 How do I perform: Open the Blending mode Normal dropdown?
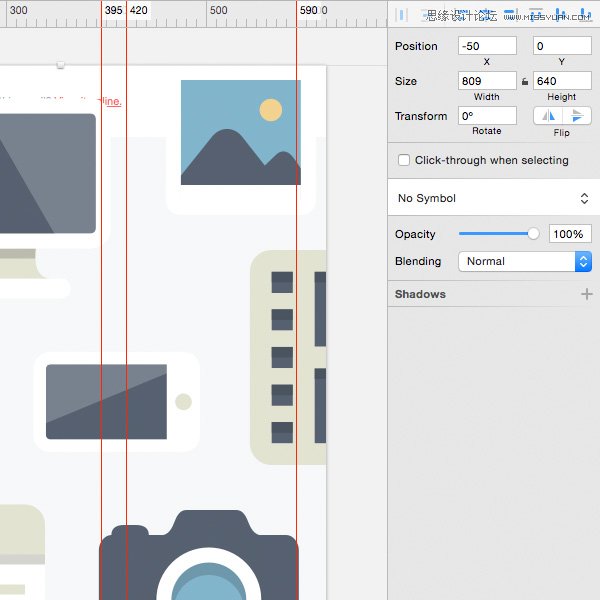[x=525, y=261]
